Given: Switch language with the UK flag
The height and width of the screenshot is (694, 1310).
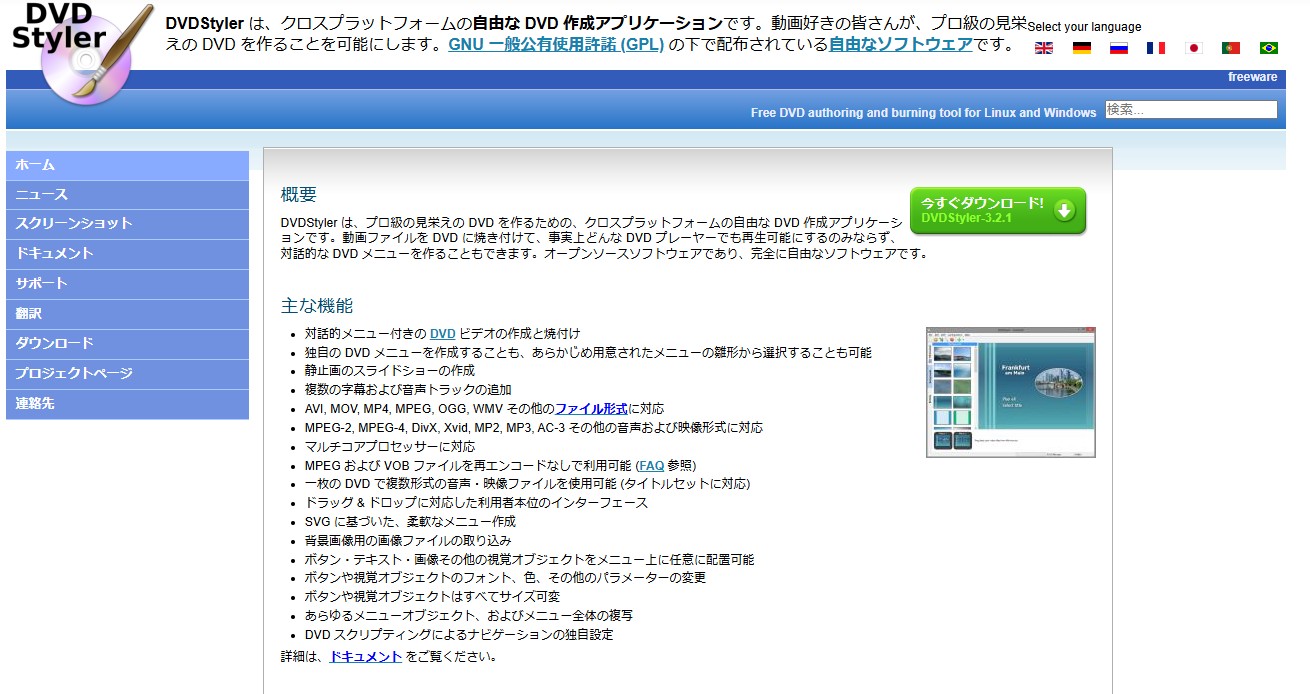Looking at the screenshot, I should (1044, 48).
